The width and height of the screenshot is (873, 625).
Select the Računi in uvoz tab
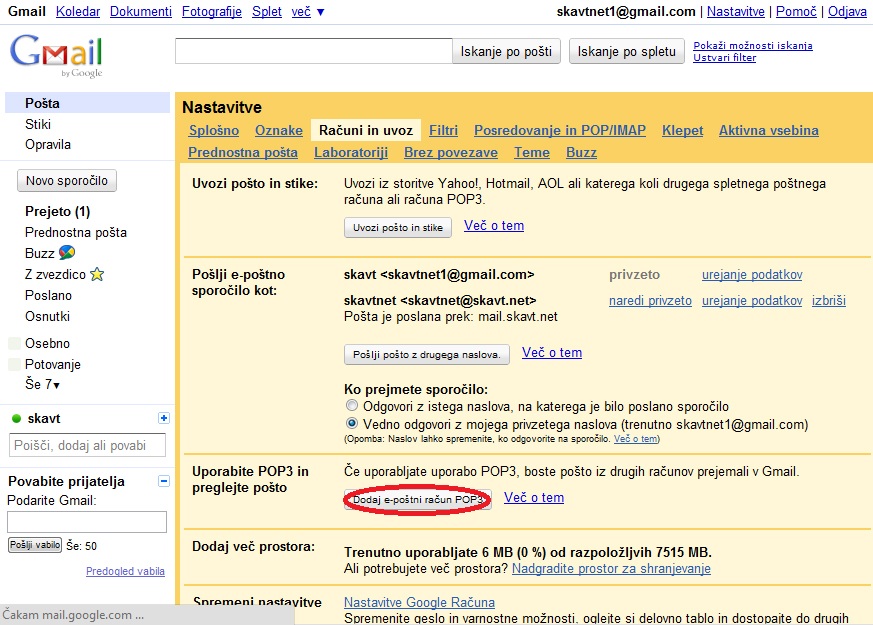coord(366,130)
